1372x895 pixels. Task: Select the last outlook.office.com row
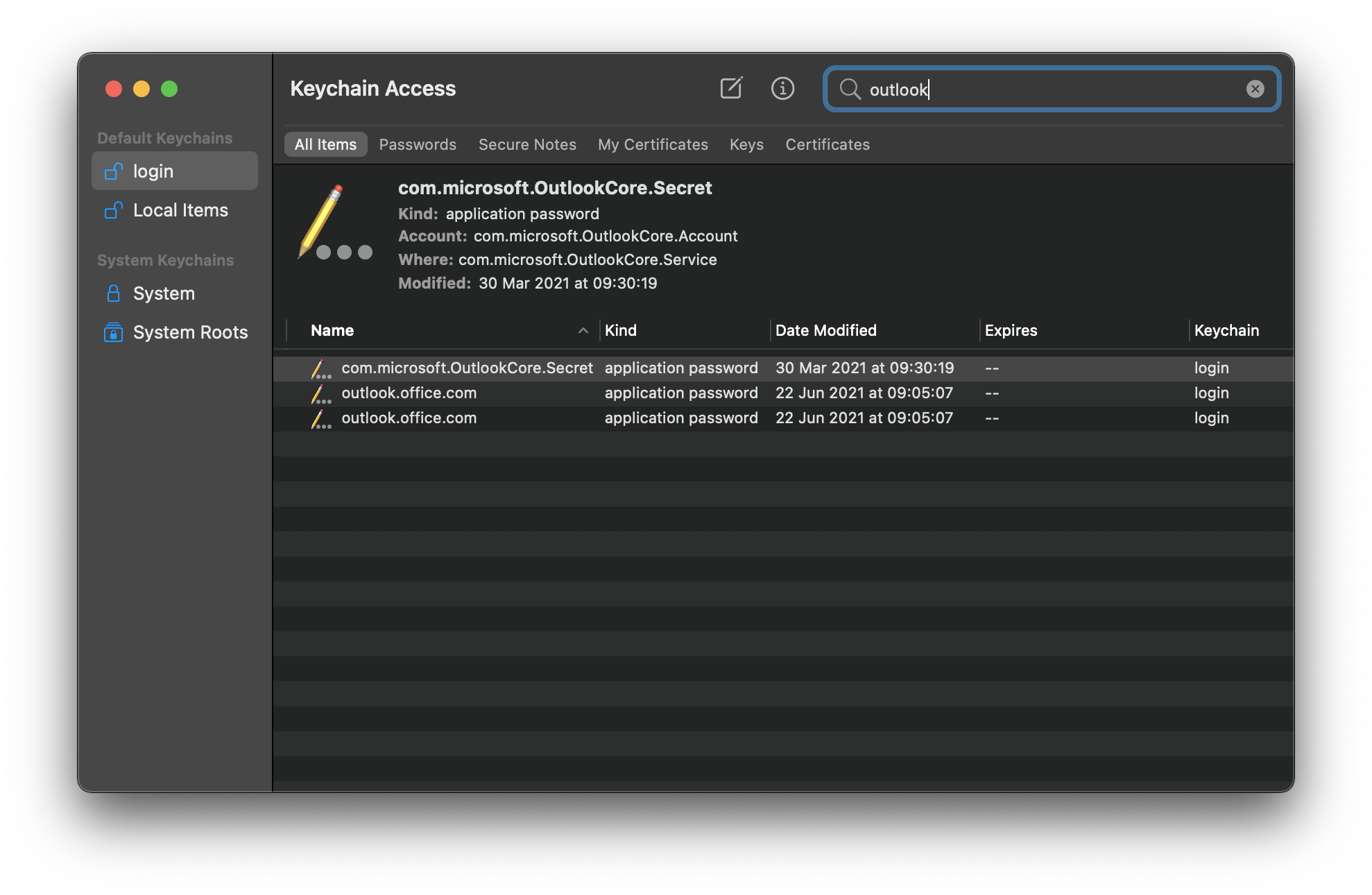pyautogui.click(x=783, y=418)
